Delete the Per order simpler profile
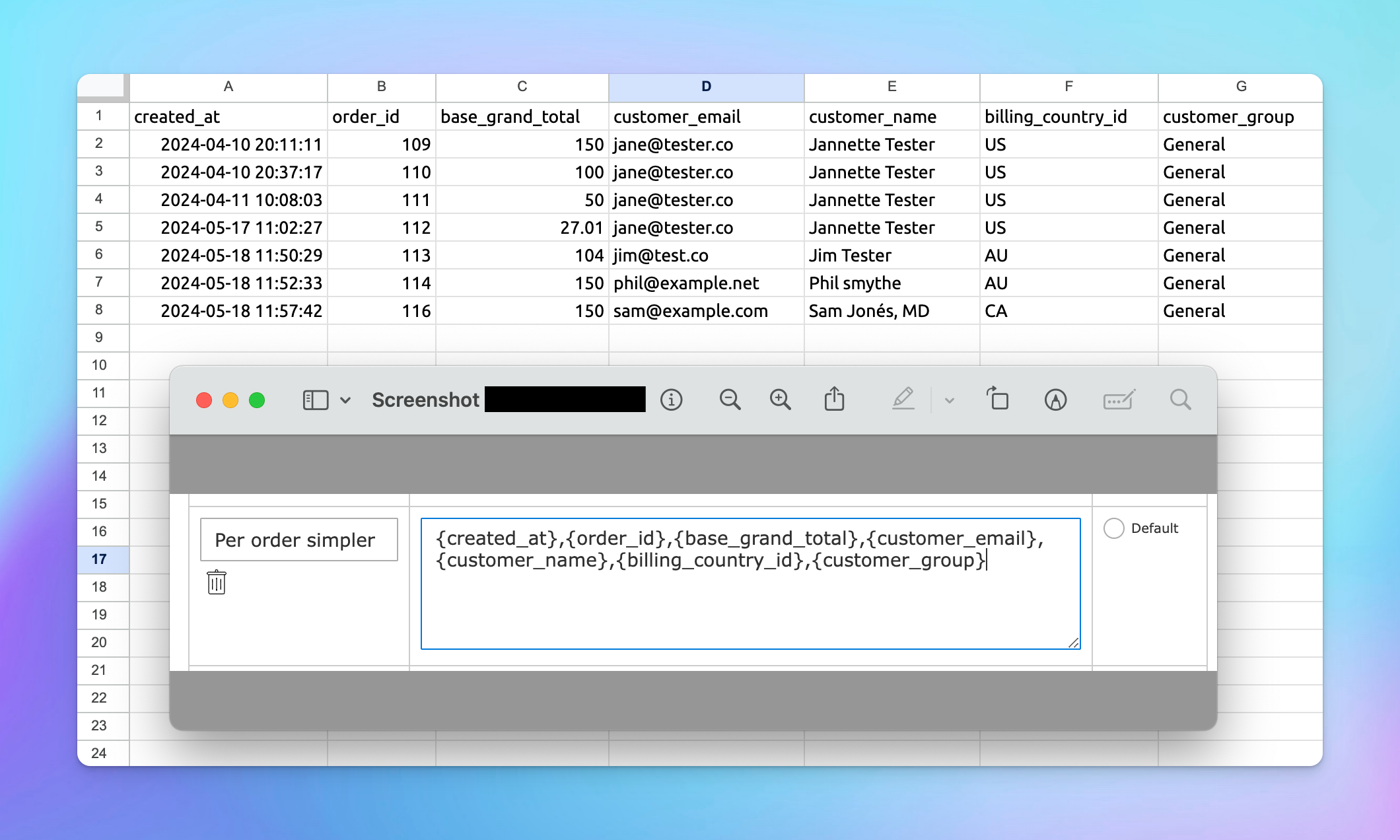This screenshot has height=840, width=1400. 217,582
